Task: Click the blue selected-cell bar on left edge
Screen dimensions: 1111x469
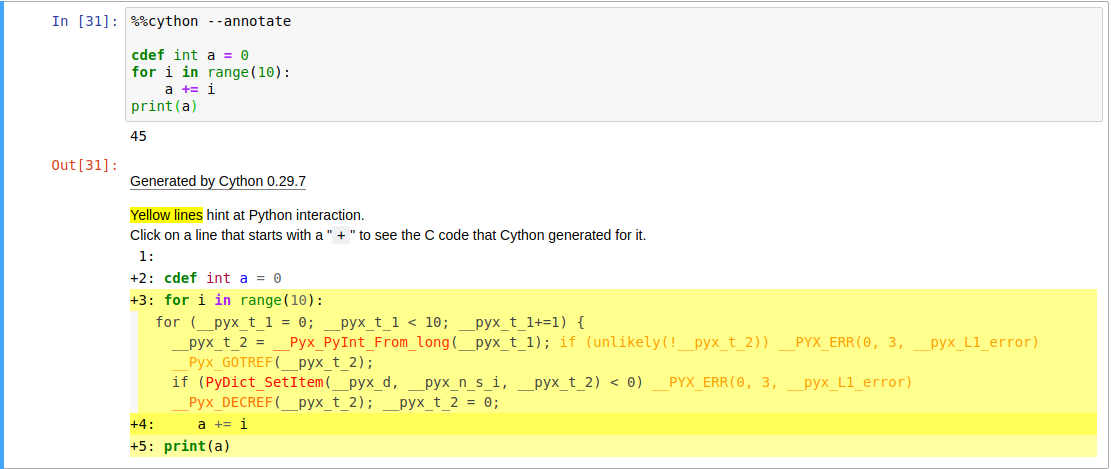Action: (x=2, y=234)
